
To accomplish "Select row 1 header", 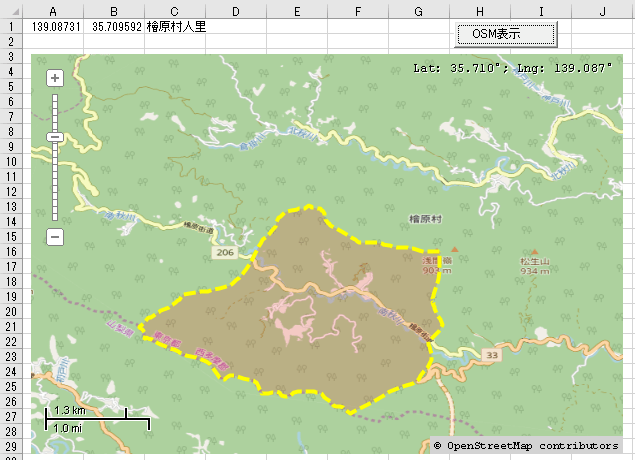I will tap(11, 27).
